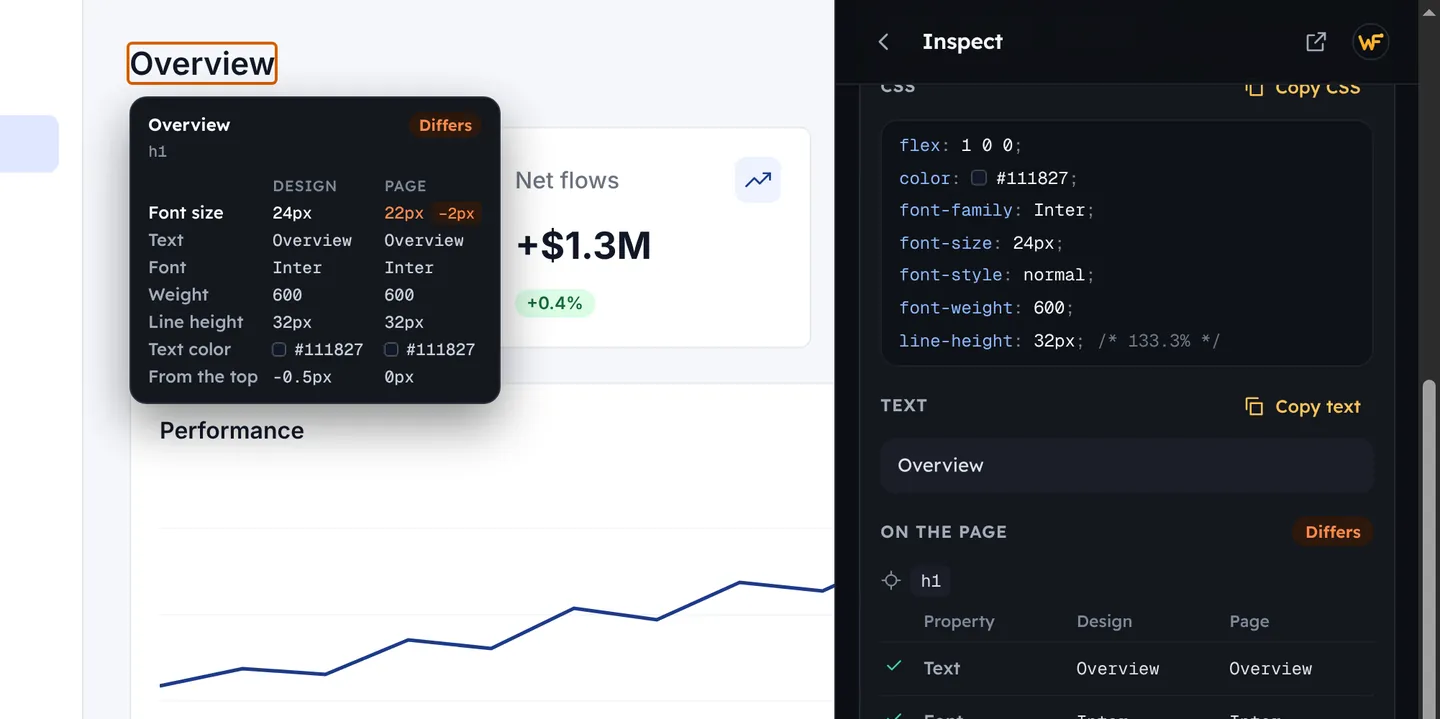Open the inspector in an external window
This screenshot has height=719, width=1440.
pos(1316,42)
